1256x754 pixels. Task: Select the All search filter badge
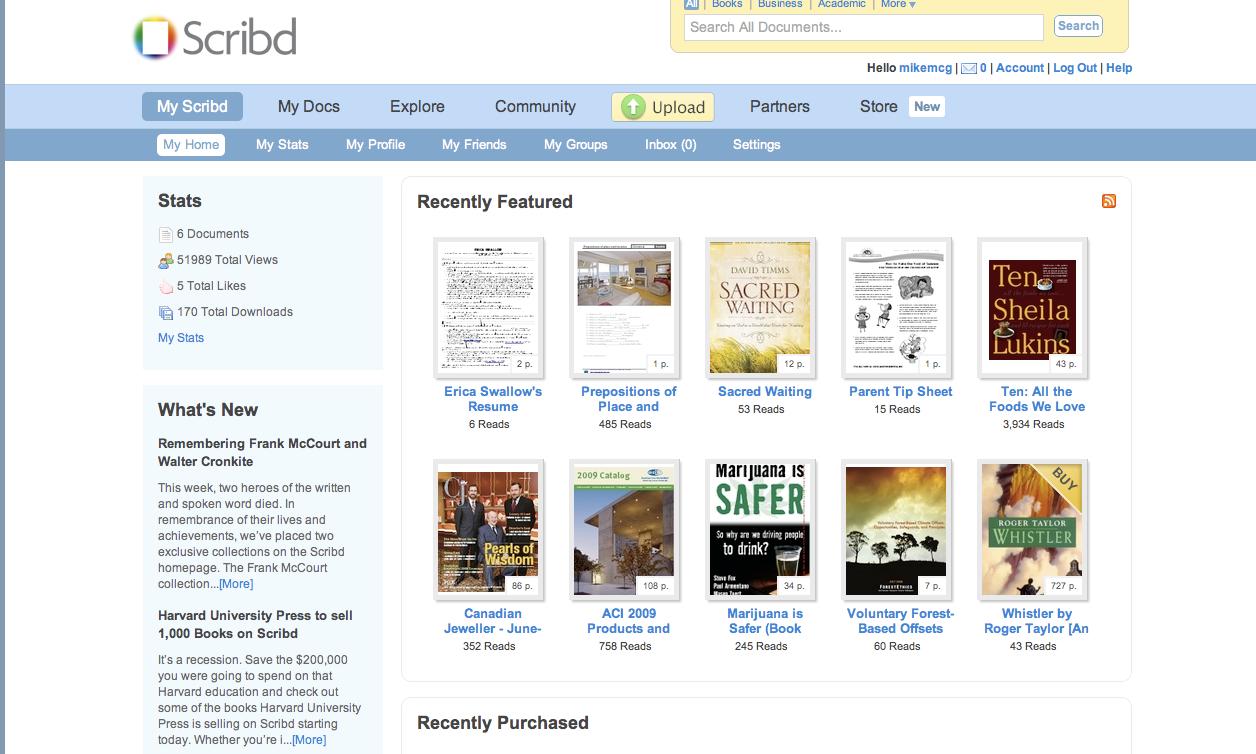[x=690, y=4]
